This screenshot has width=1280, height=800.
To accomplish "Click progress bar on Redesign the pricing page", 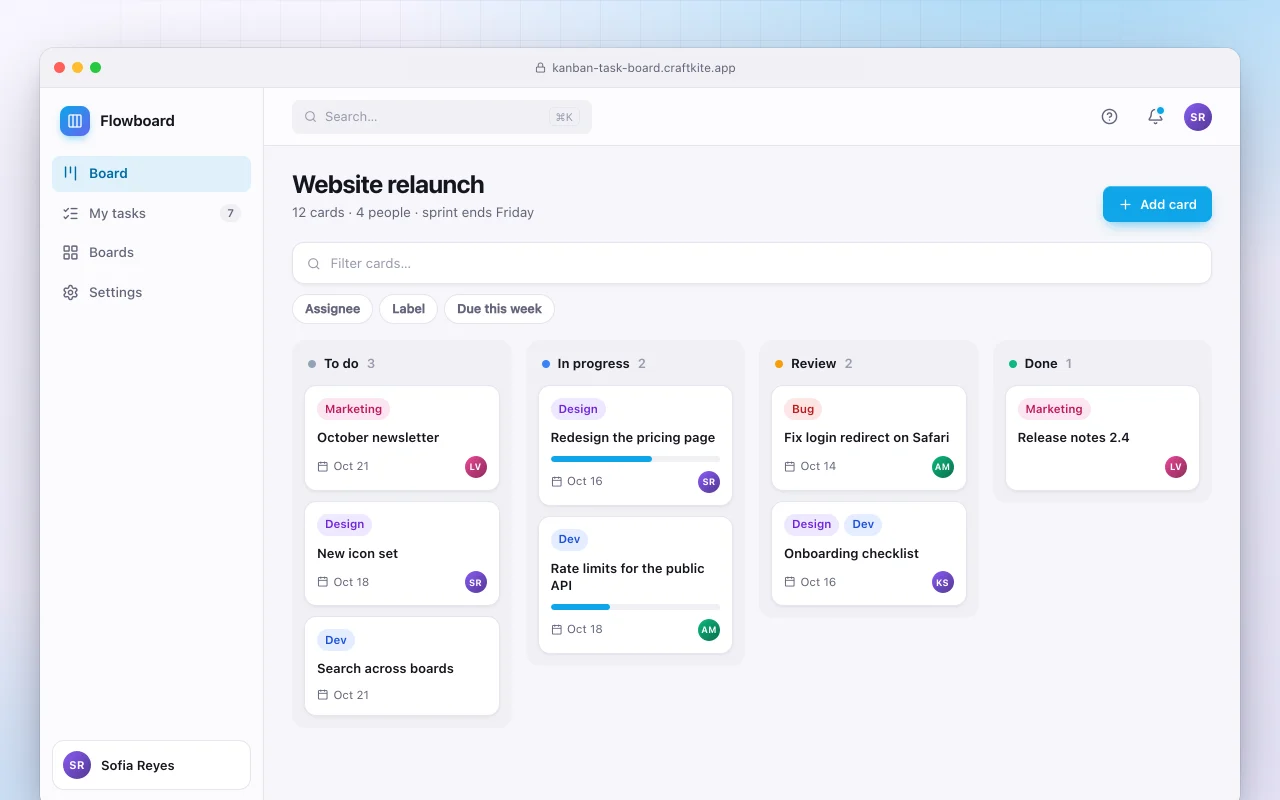I will (x=635, y=459).
